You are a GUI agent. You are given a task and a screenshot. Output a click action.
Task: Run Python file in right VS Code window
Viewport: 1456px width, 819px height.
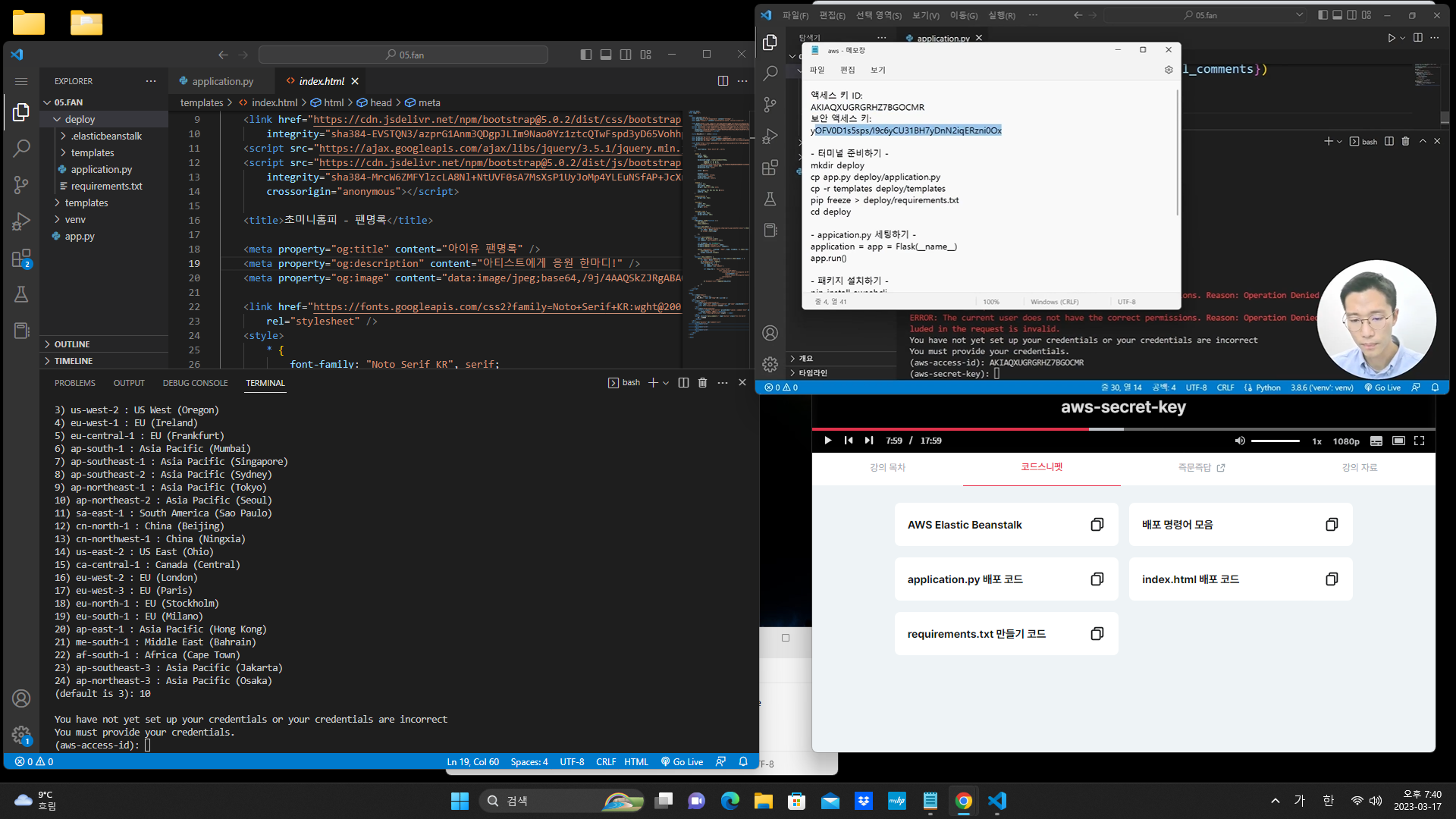[x=1391, y=38]
